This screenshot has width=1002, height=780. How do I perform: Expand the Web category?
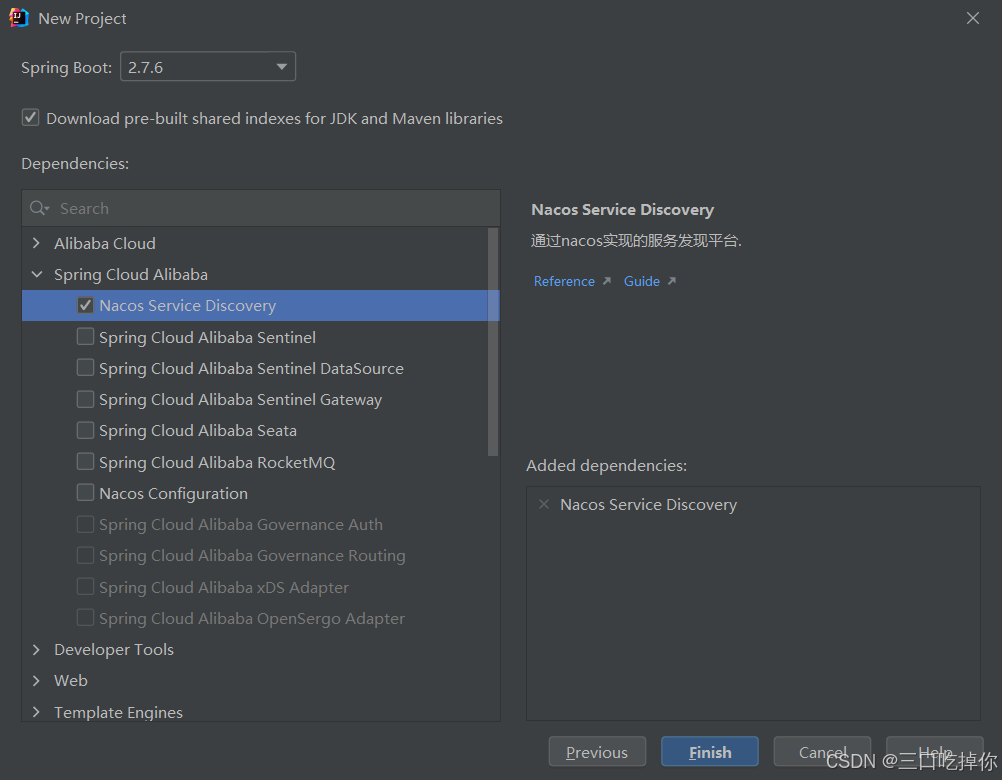click(36, 680)
